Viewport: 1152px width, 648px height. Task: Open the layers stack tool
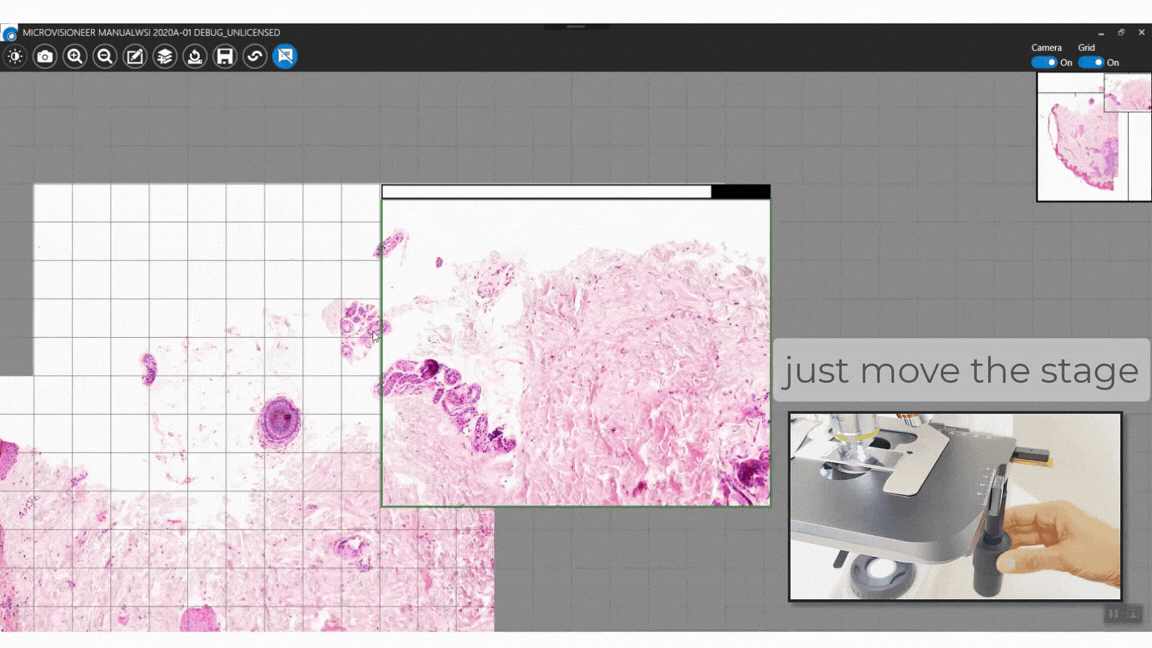pos(165,57)
